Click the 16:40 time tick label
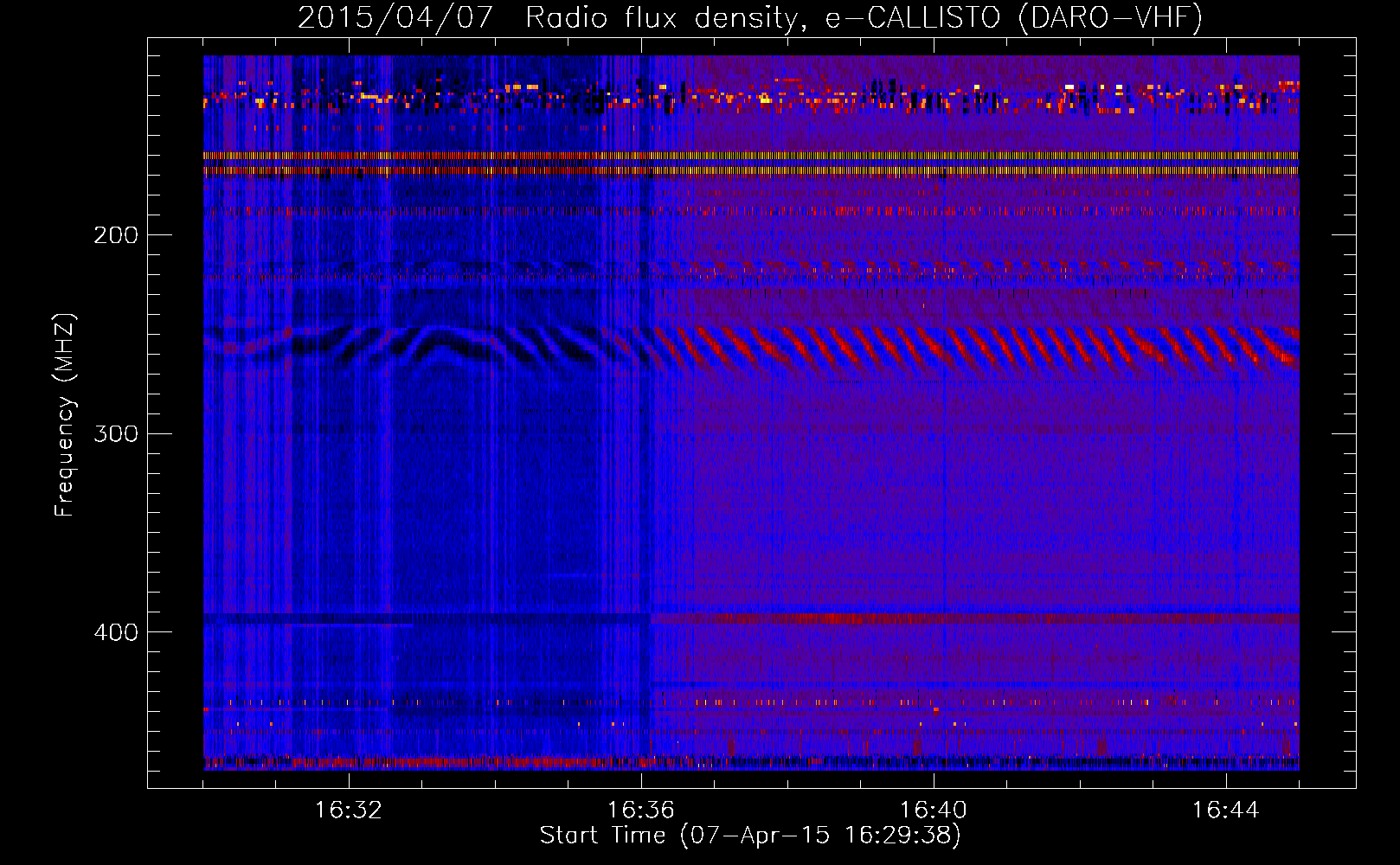1400x865 pixels. pos(933,811)
